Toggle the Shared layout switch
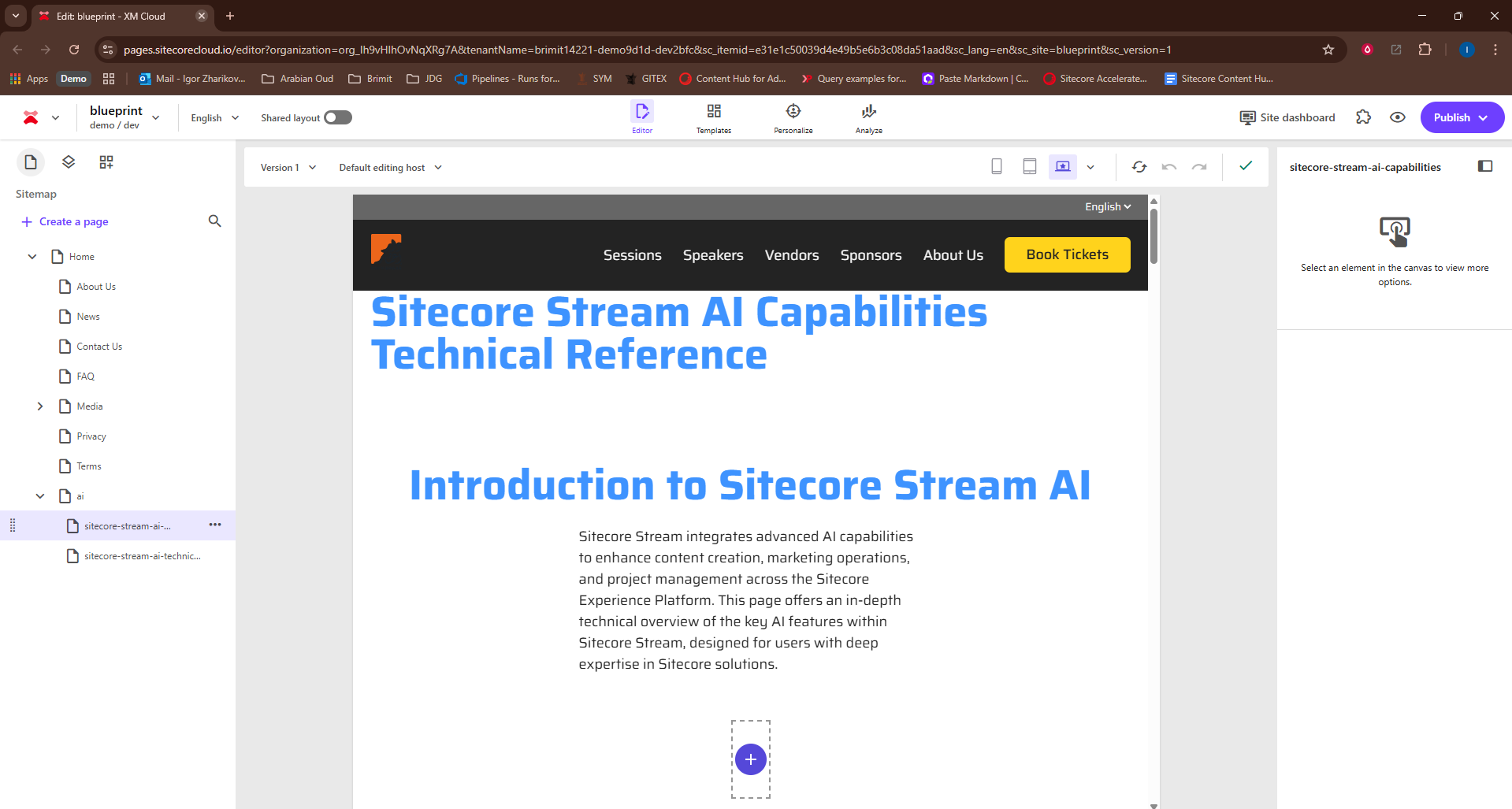This screenshot has width=1512, height=809. (338, 117)
